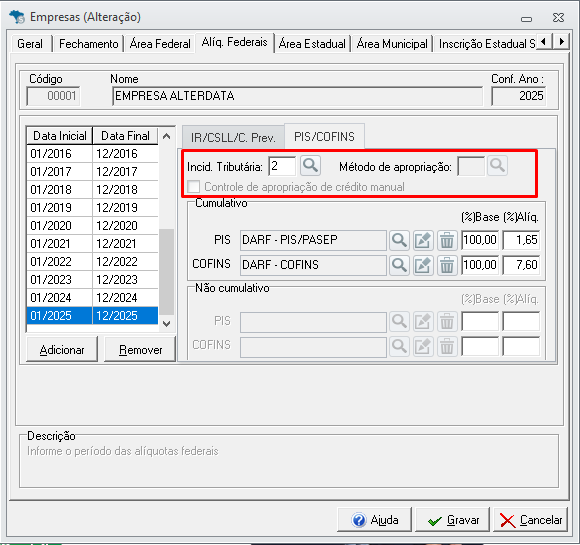The image size is (580, 545).
Task: Search DARF for Não cumulativo COFINS
Action: [x=399, y=346]
